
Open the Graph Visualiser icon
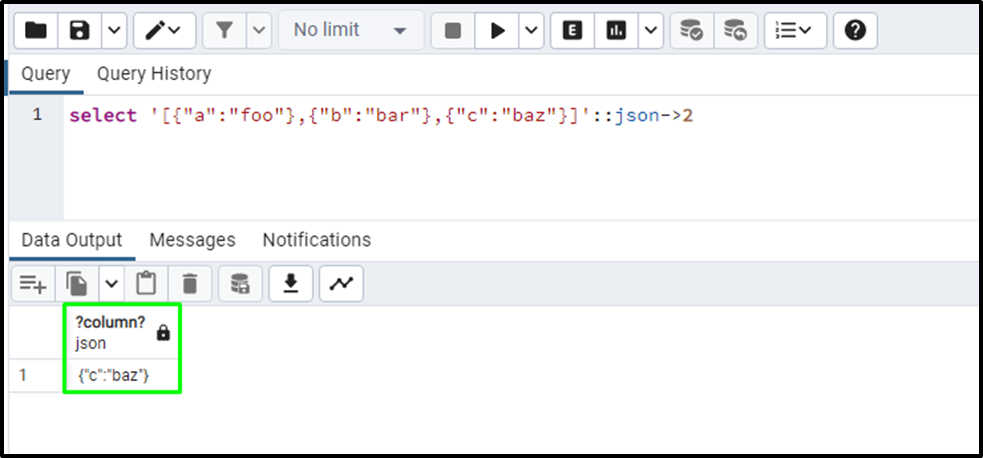tap(341, 284)
